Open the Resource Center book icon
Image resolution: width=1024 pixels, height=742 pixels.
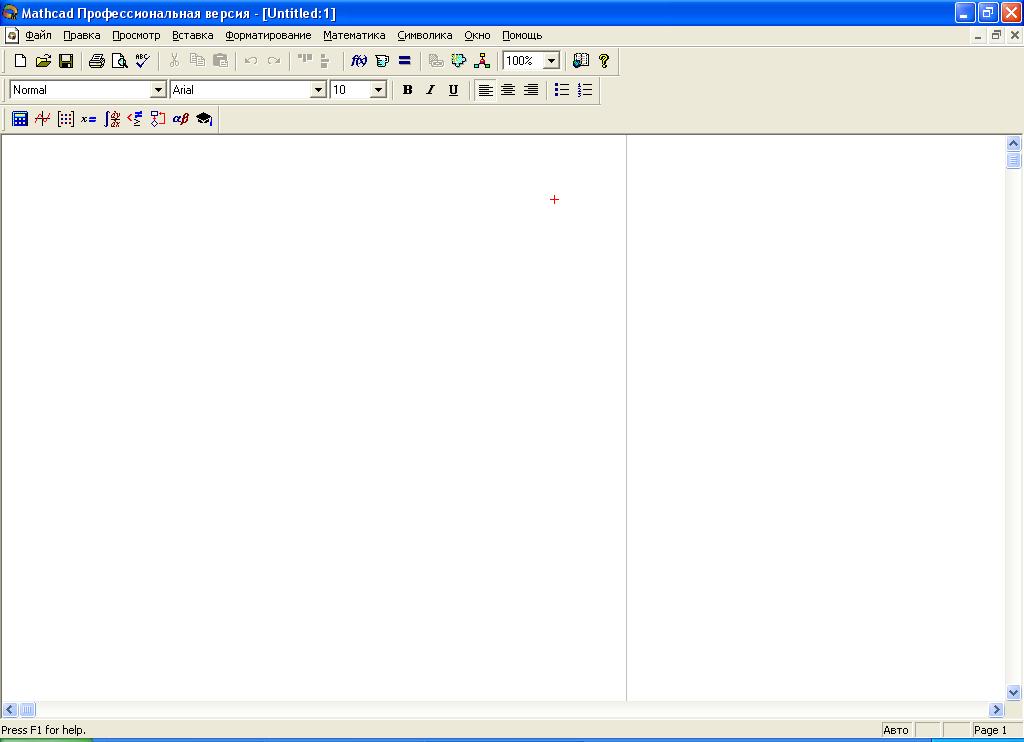coord(581,61)
